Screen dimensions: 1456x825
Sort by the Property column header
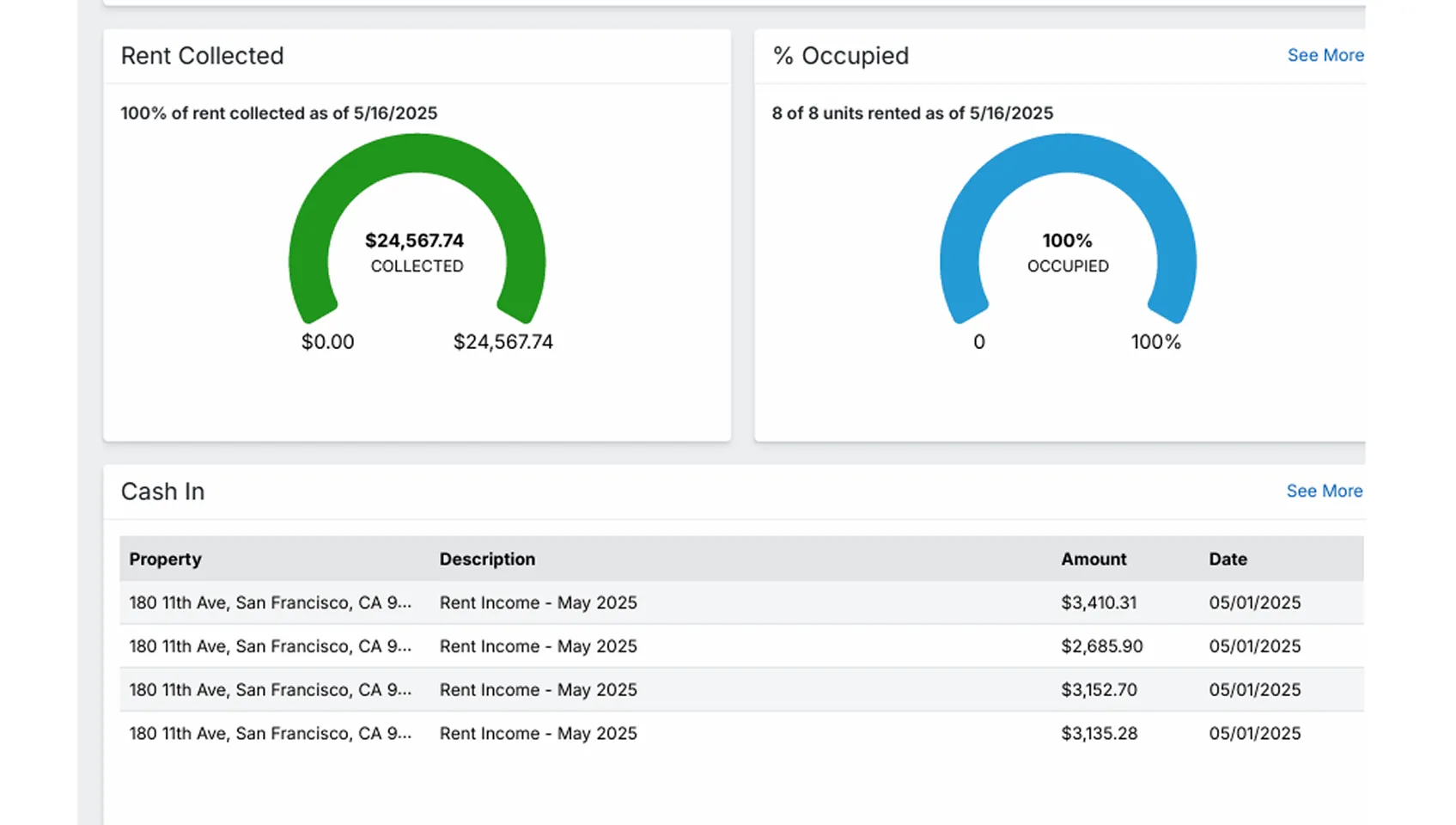point(165,559)
